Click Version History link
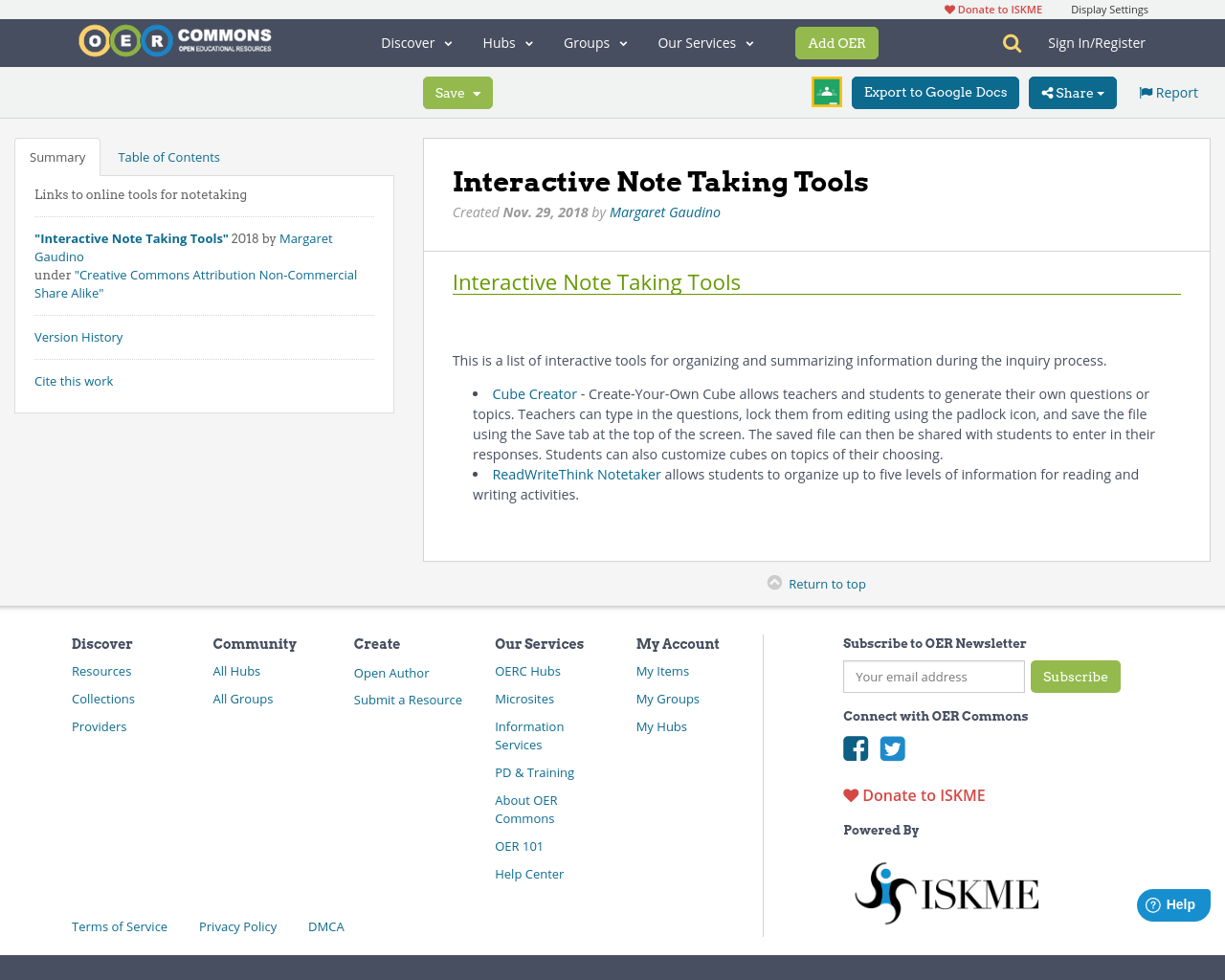The width and height of the screenshot is (1225, 980). click(78, 337)
